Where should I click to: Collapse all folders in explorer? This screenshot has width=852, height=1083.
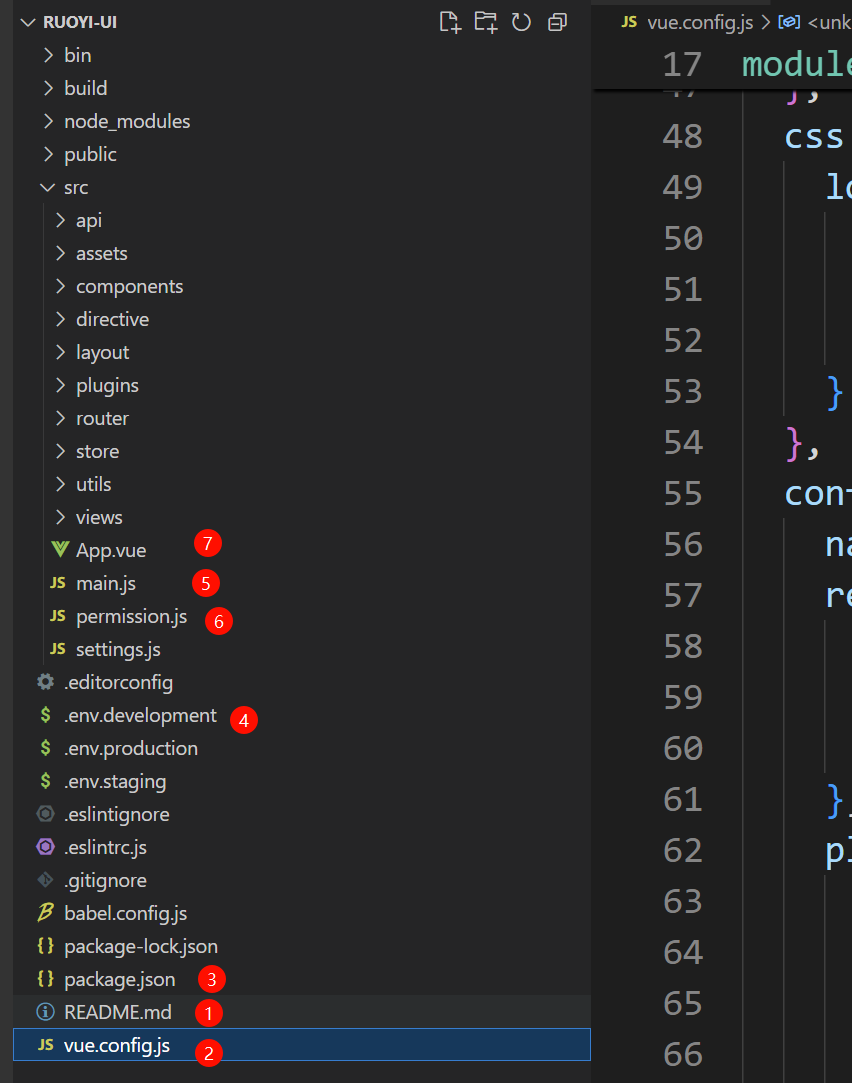pyautogui.click(x=557, y=22)
